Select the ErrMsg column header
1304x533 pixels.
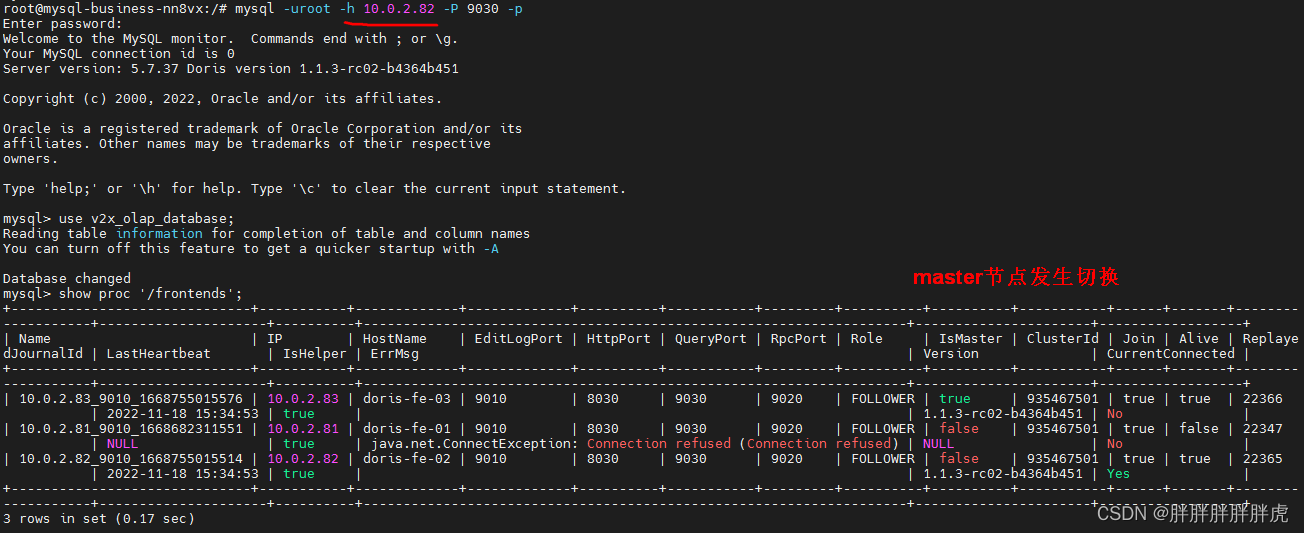pos(395,354)
